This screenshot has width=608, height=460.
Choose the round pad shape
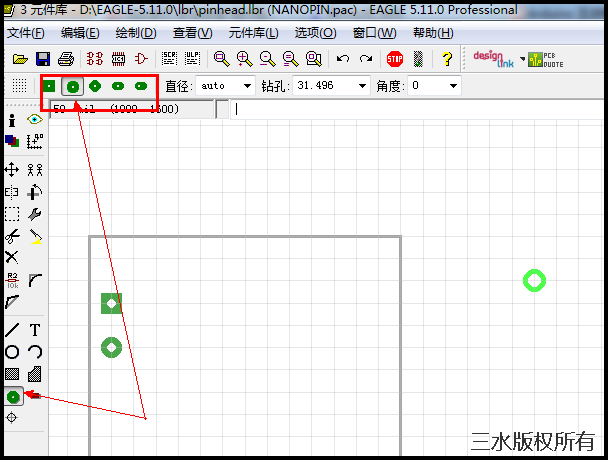[72, 86]
